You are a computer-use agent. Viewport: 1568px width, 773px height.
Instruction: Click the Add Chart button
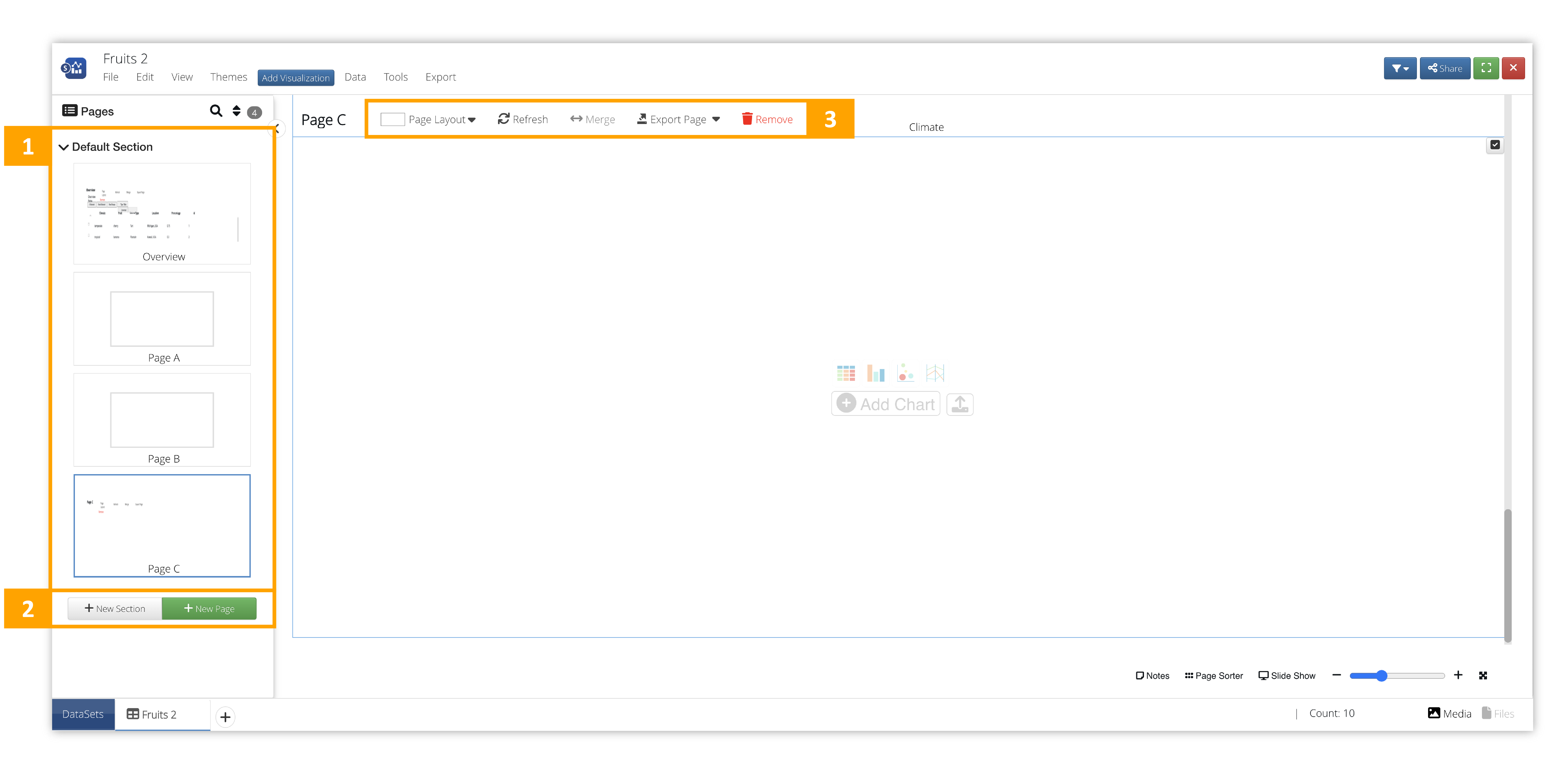[x=886, y=404]
